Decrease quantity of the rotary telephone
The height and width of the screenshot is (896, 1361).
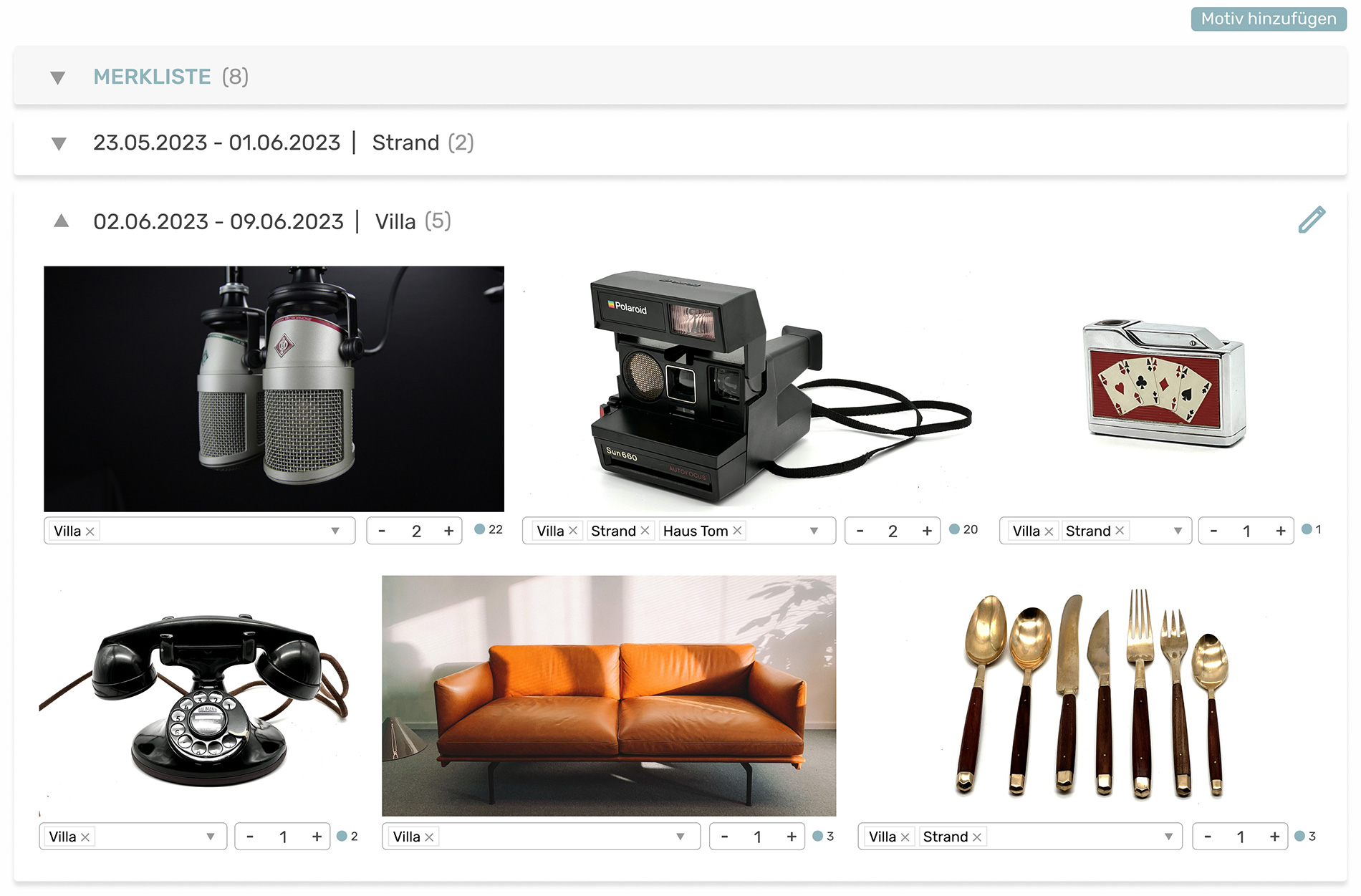(x=249, y=837)
